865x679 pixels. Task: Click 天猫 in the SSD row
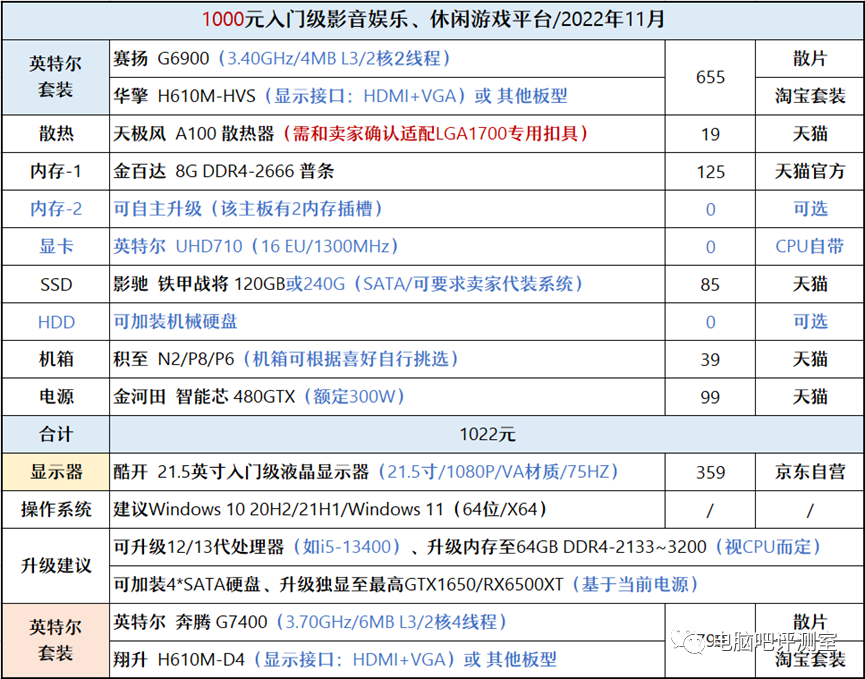[809, 284]
